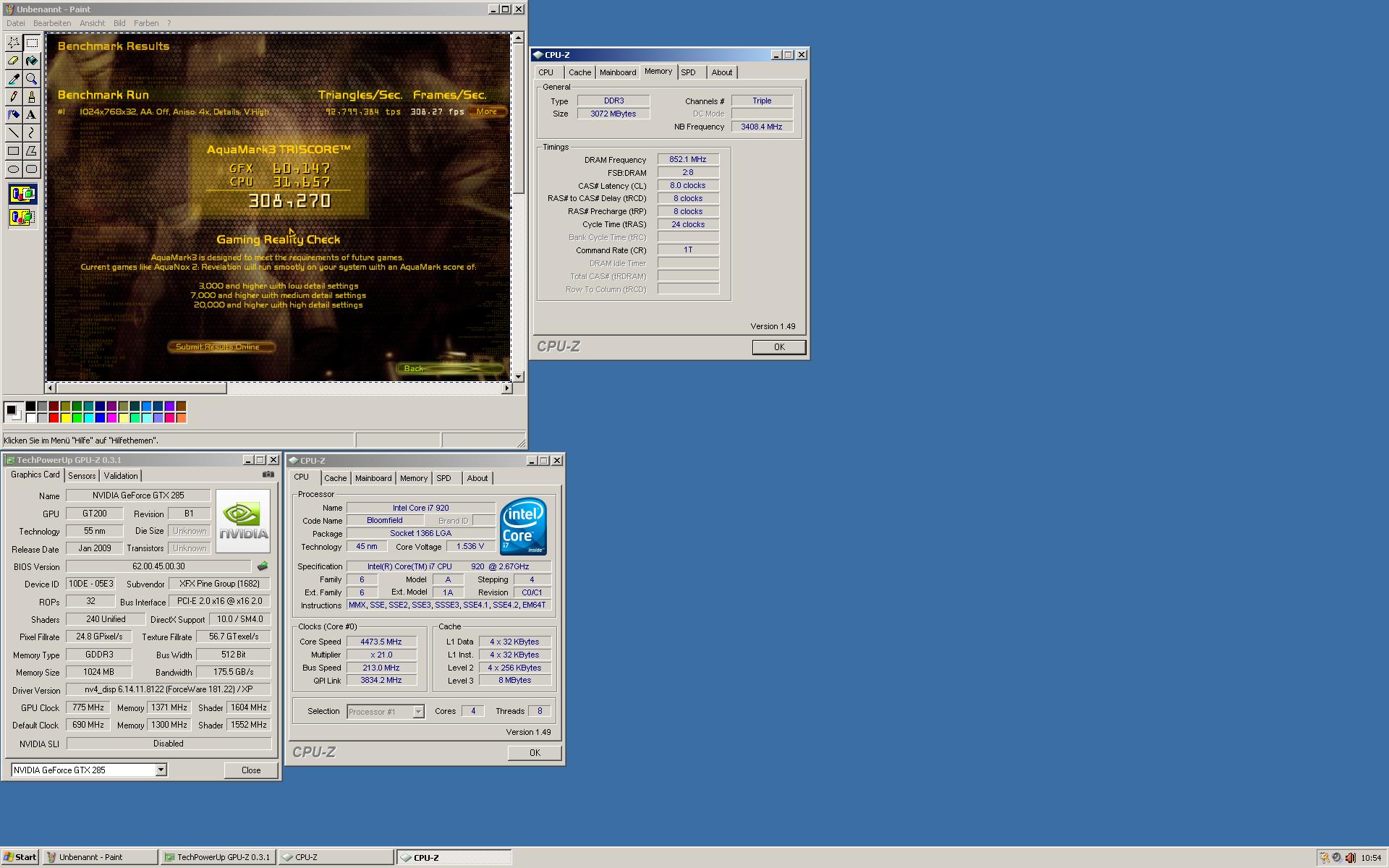This screenshot has width=1389, height=868.
Task: Click the volume speaker tray icon
Action: 1350,858
